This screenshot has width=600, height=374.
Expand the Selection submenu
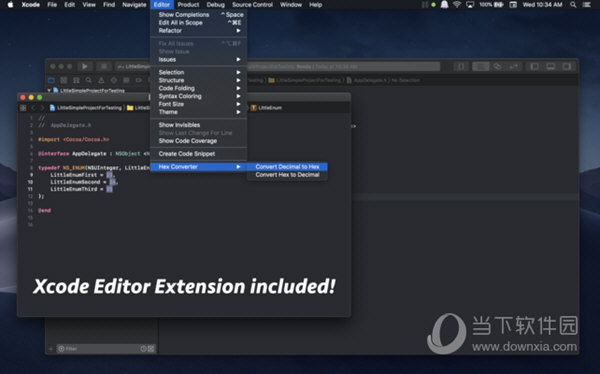pos(198,72)
